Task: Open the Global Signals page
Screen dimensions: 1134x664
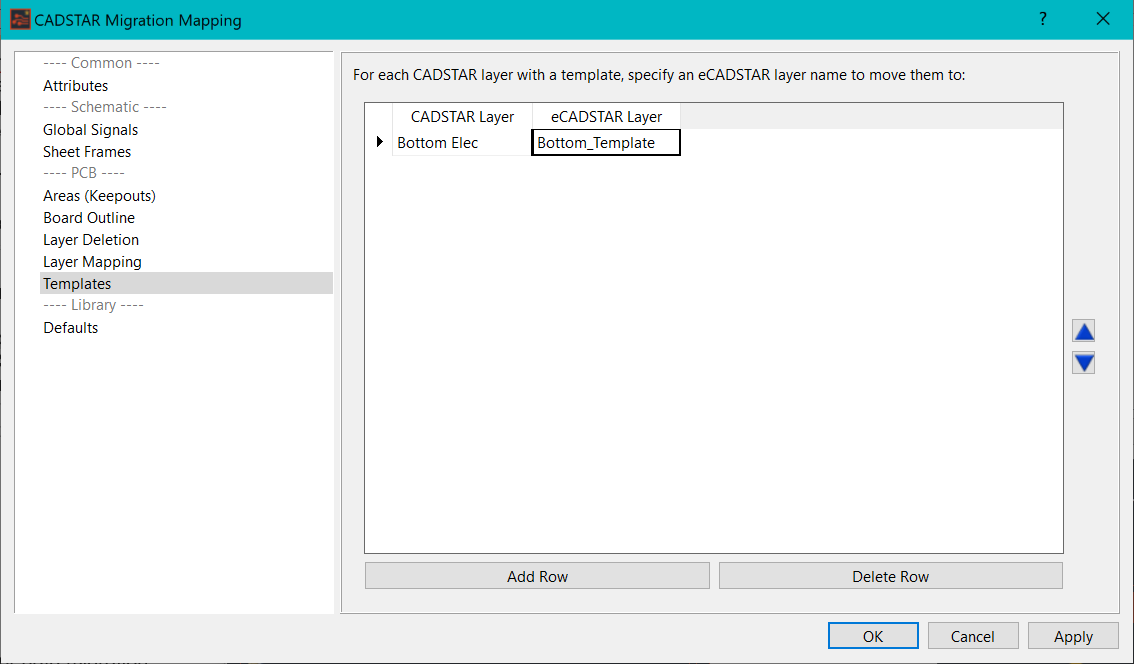Action: pos(90,129)
